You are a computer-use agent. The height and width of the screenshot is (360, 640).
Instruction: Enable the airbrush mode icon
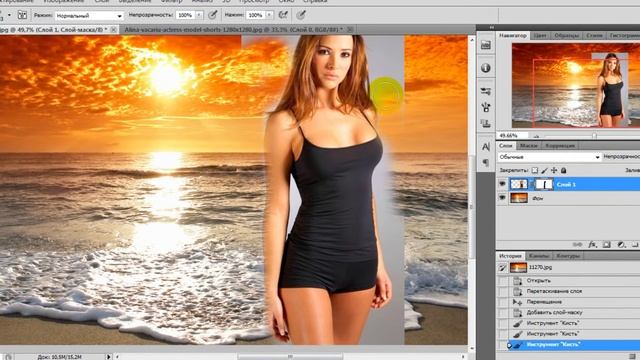click(283, 15)
